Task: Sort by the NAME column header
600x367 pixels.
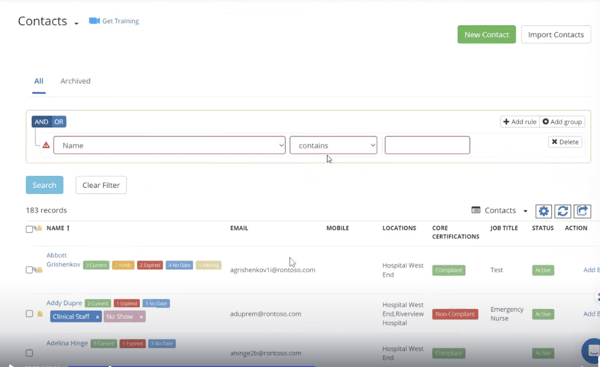Action: pos(58,228)
